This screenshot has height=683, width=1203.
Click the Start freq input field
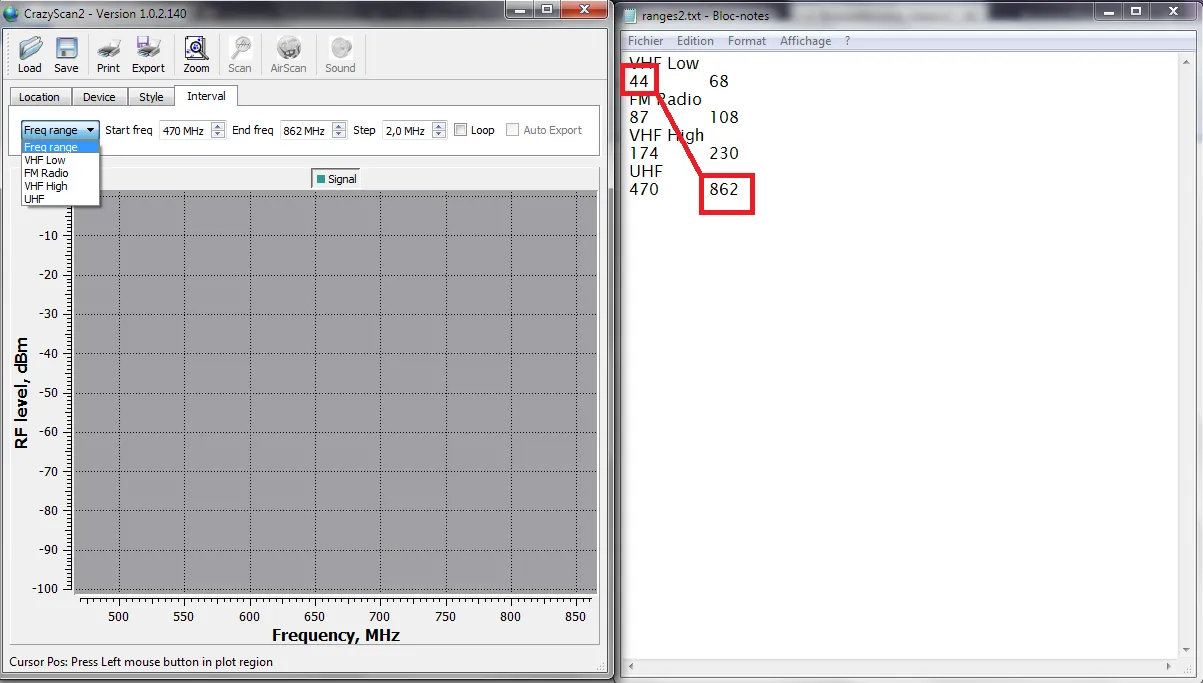(184, 130)
